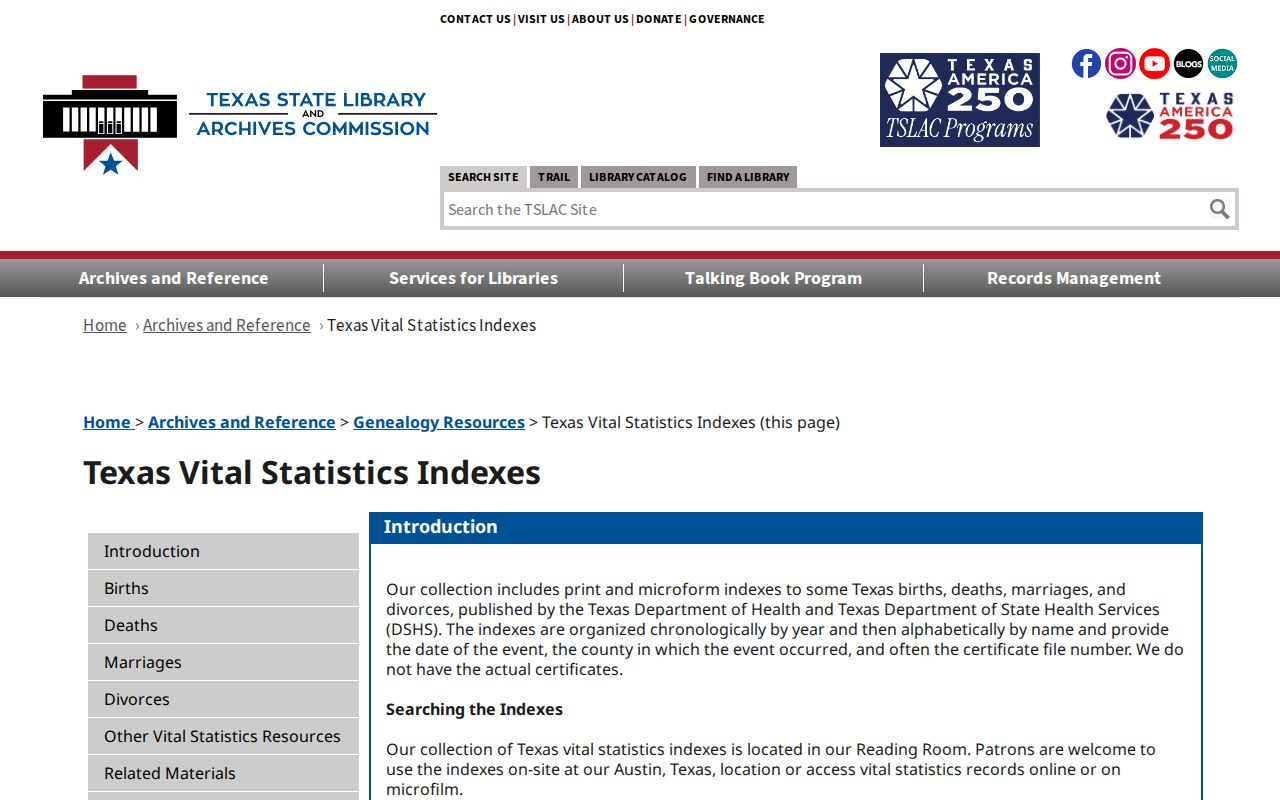Click the Texas Vital Statistics Indexes heading

(x=312, y=472)
